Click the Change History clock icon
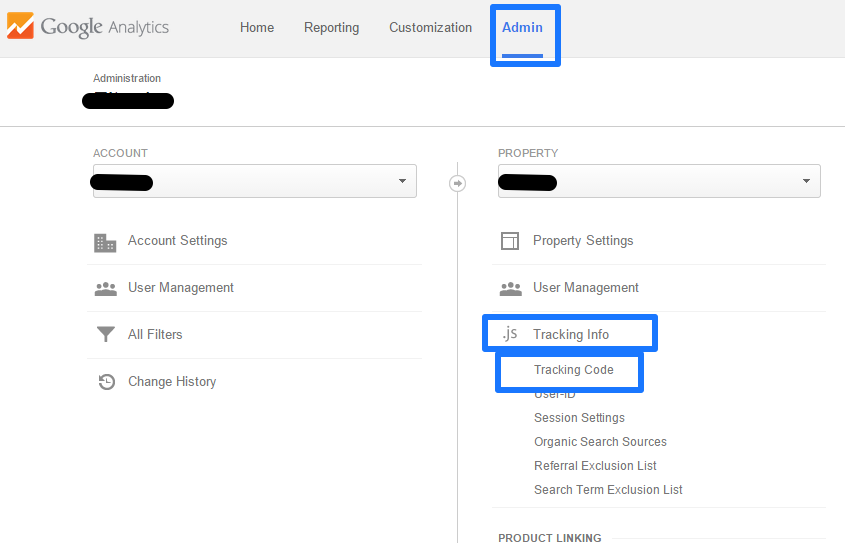845x543 pixels. click(107, 382)
